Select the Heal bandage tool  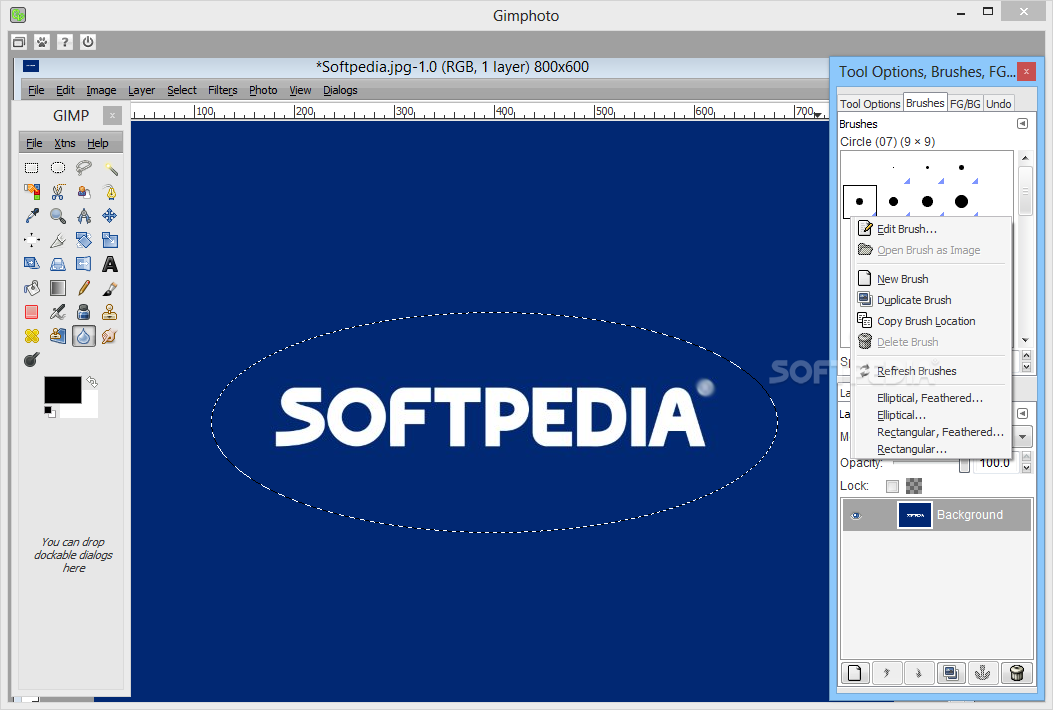pyautogui.click(x=32, y=336)
